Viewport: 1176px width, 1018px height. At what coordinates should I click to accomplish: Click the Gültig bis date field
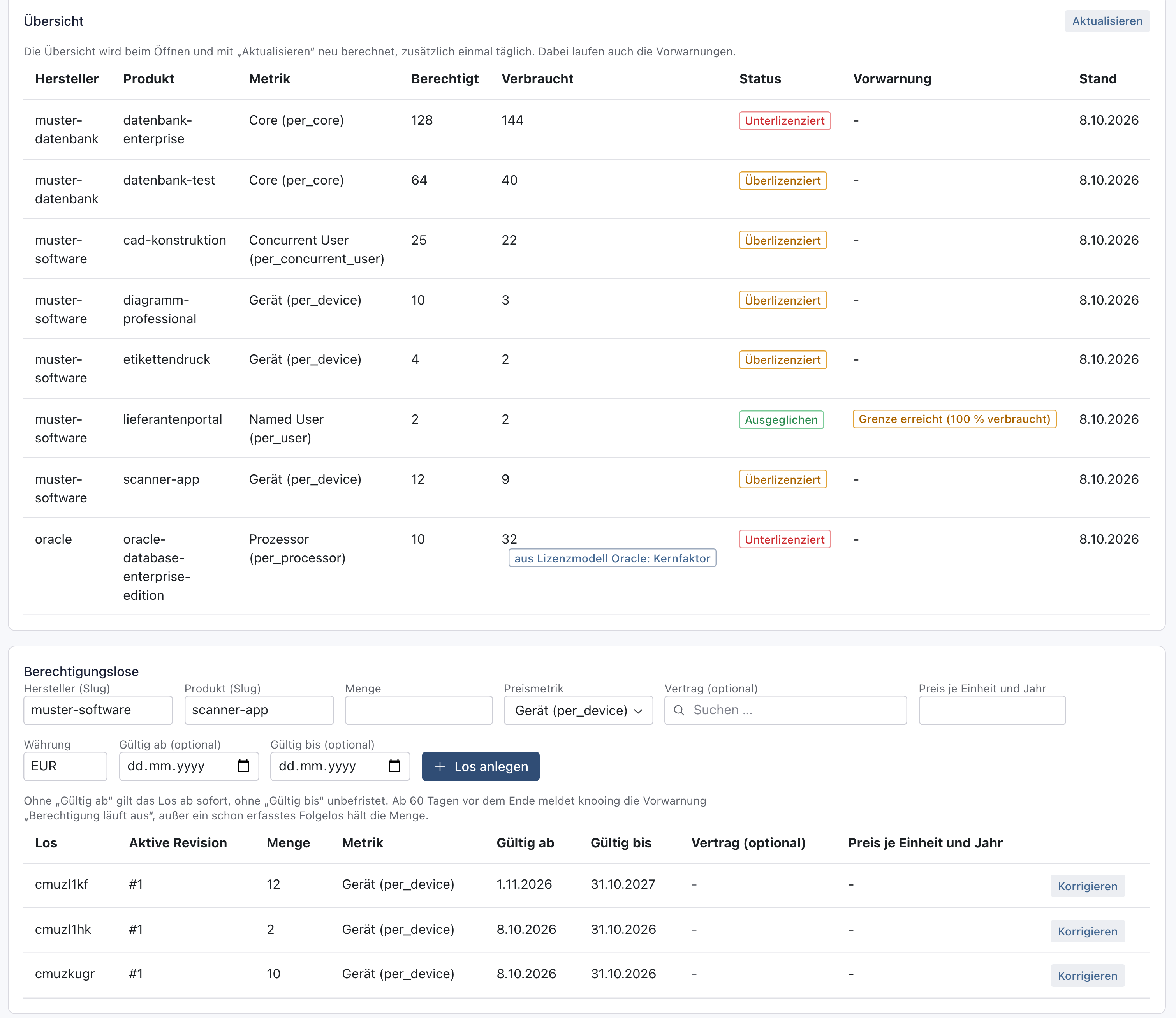pyautogui.click(x=340, y=766)
